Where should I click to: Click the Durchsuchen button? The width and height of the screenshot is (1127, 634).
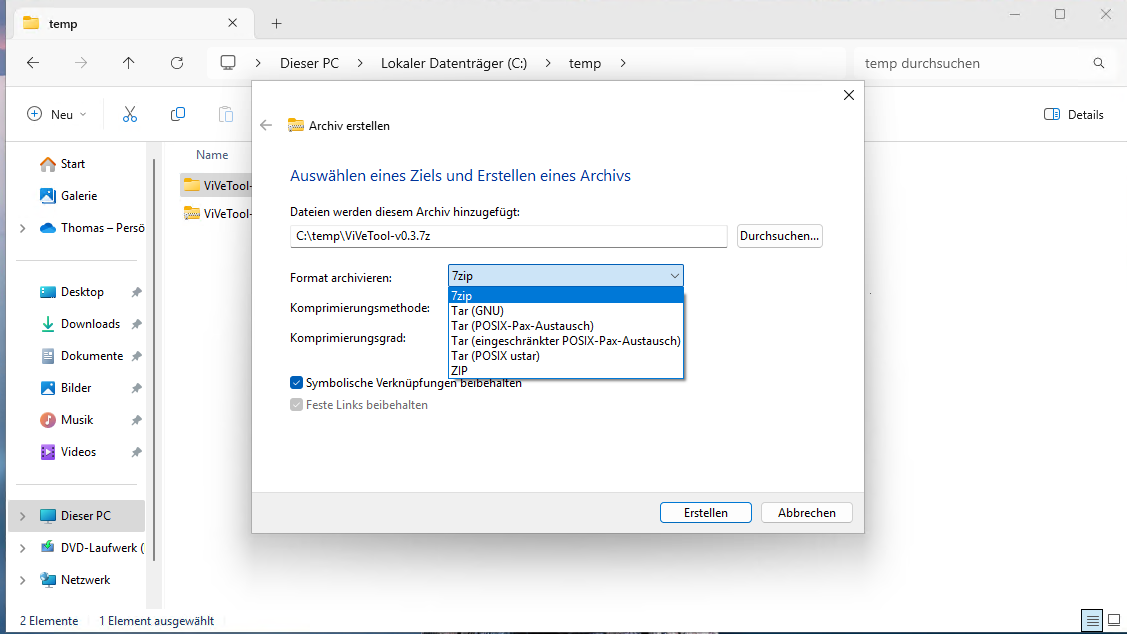click(779, 236)
